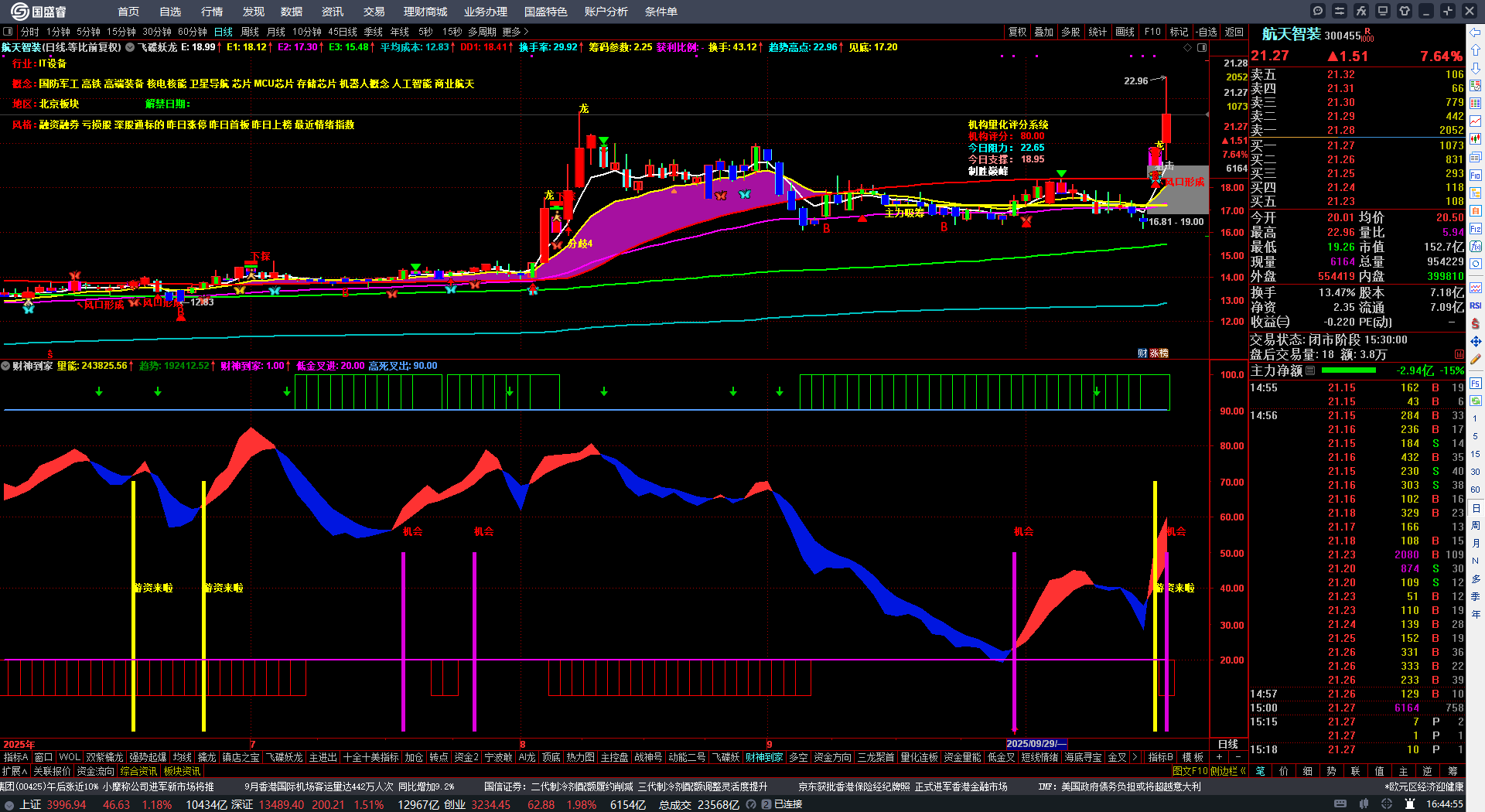This screenshot has height=812, width=1485.
Task: Click the RSI indicator icon in right sidebar
Action: pyautogui.click(x=1476, y=305)
